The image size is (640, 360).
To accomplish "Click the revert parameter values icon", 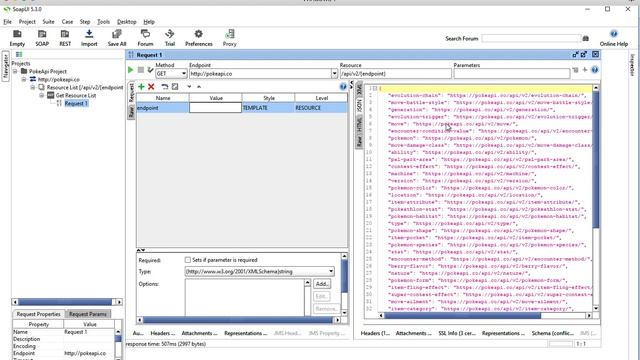I will click(164, 87).
